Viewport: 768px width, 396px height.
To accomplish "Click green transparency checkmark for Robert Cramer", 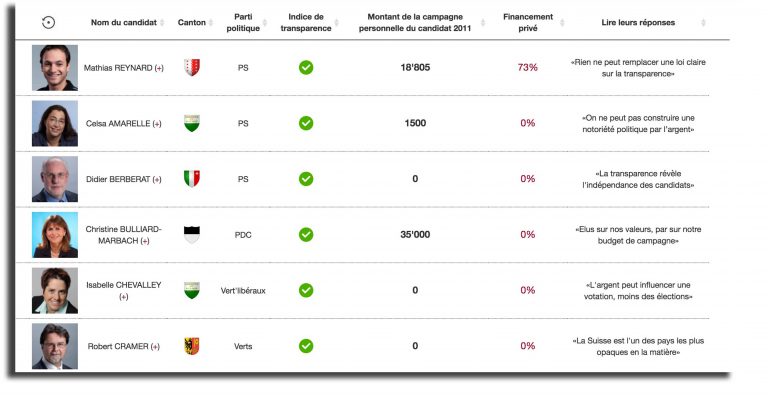I will tap(306, 346).
